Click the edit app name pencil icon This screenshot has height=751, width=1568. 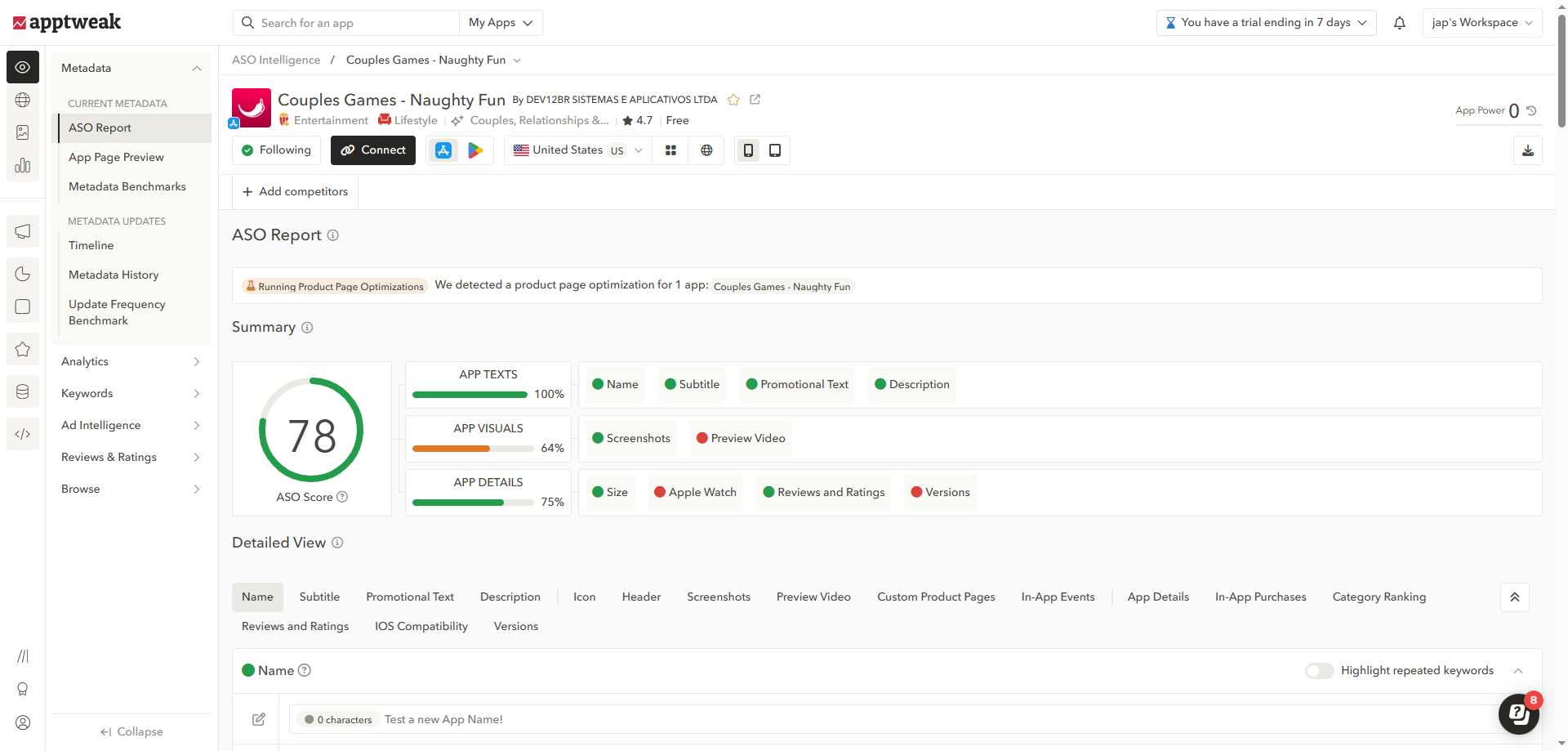[x=259, y=719]
